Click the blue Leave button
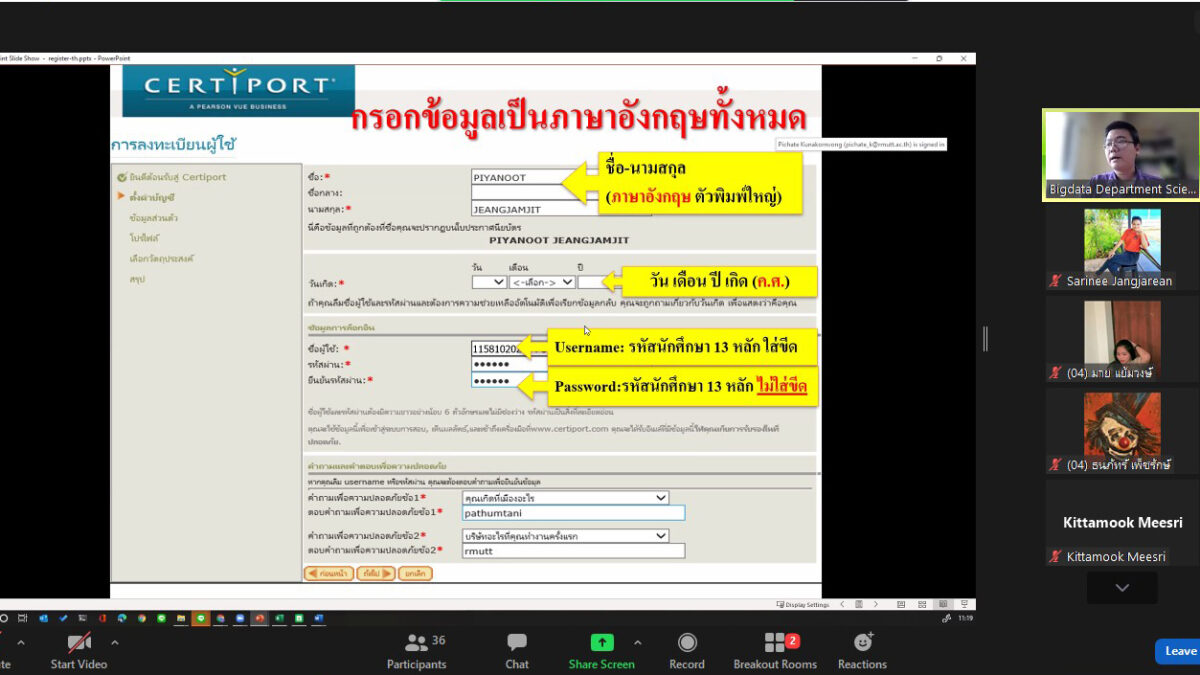 point(1178,651)
